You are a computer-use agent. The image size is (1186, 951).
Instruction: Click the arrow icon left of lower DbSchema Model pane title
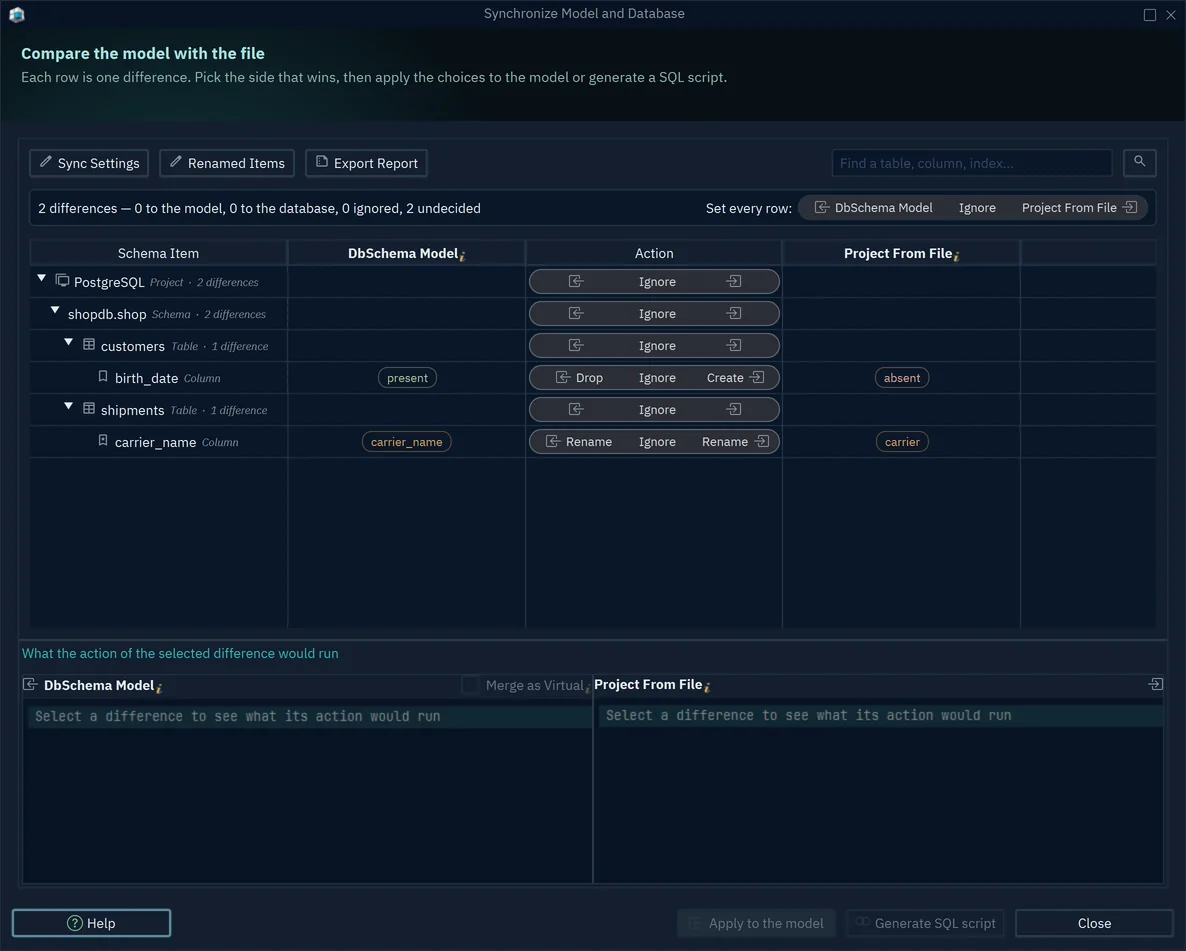click(30, 685)
